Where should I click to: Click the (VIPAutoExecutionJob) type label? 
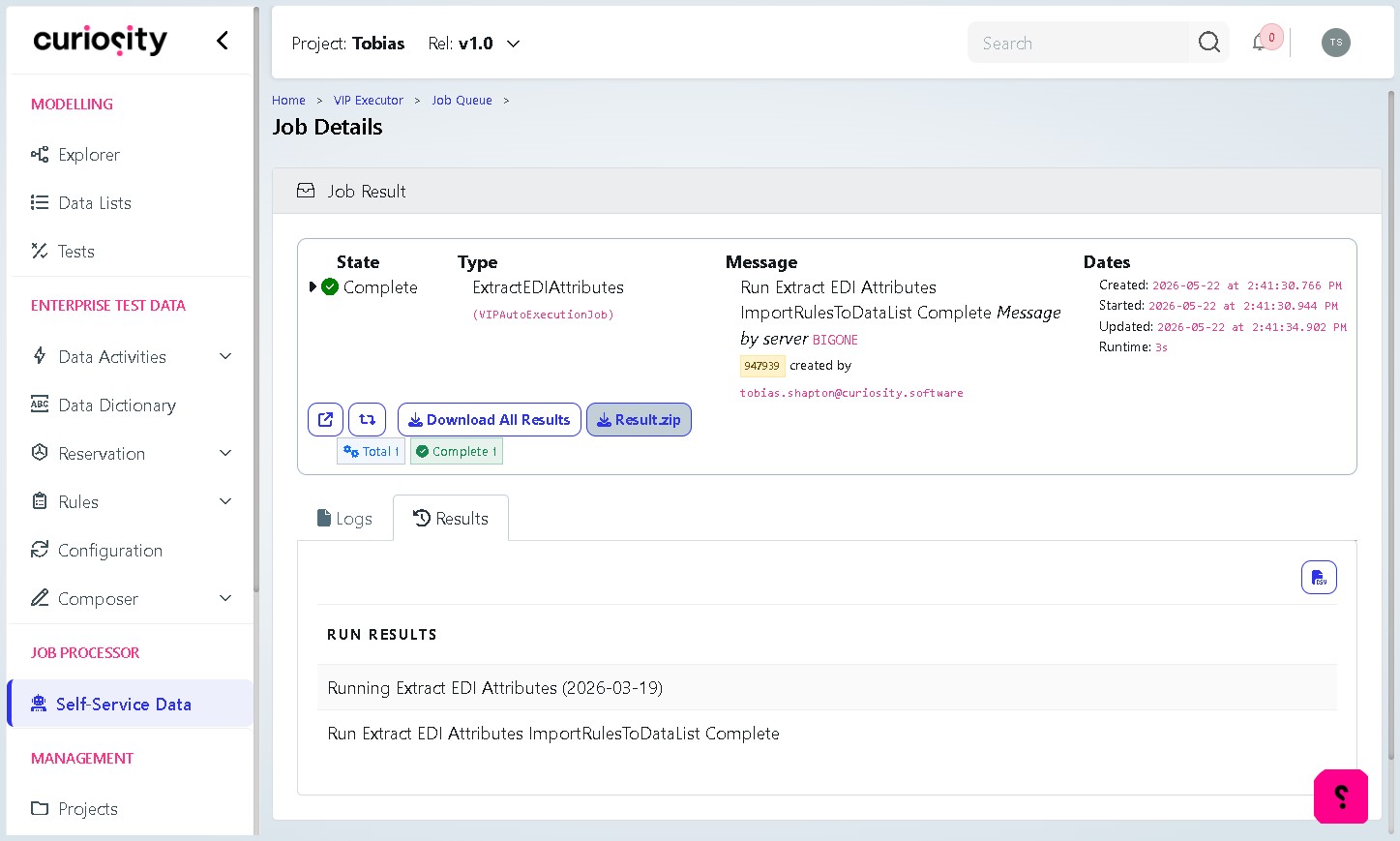point(543,315)
